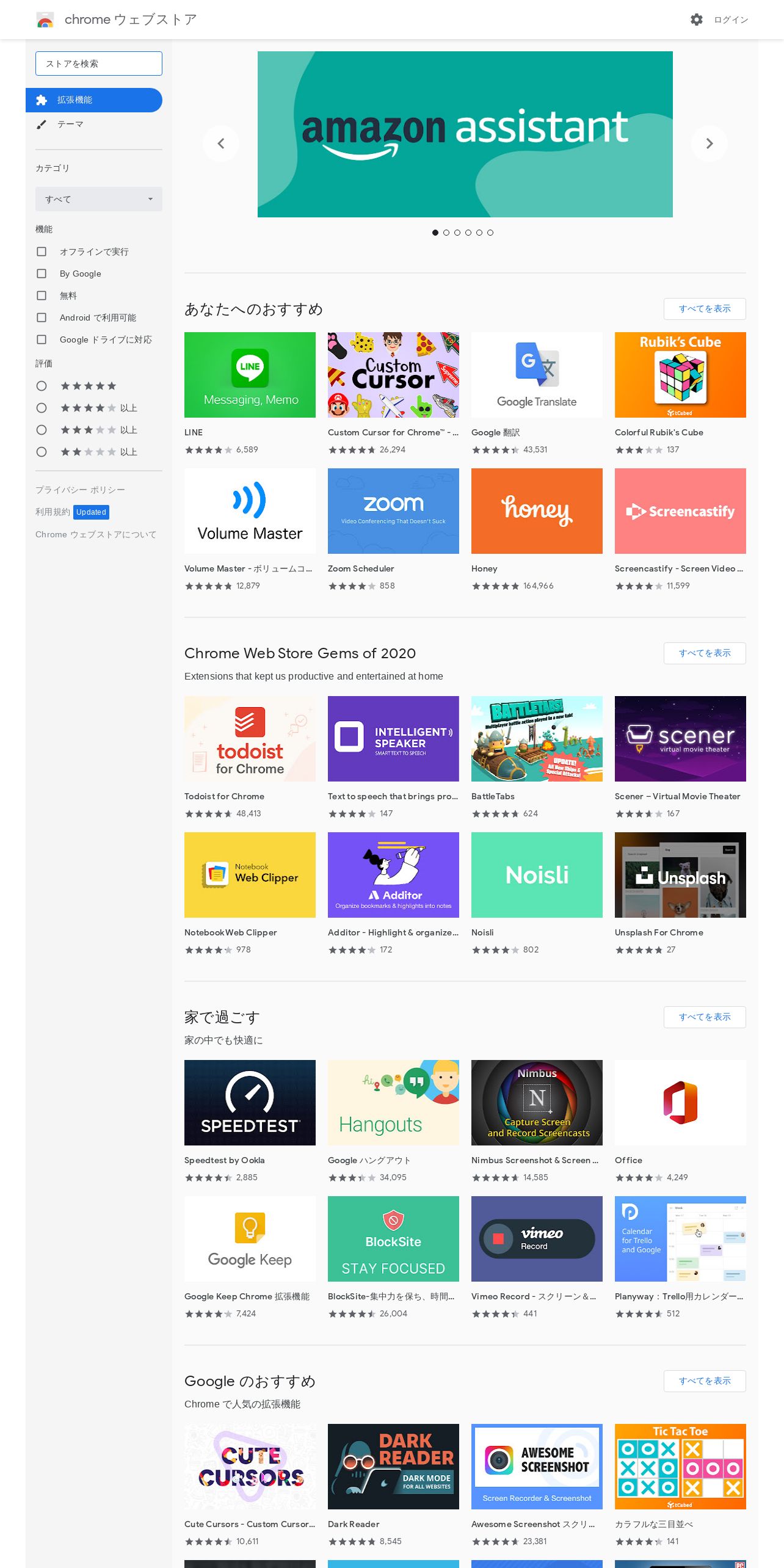Image resolution: width=784 pixels, height=1568 pixels.
Task: Click the ストアを検索 search field
Action: coord(99,64)
